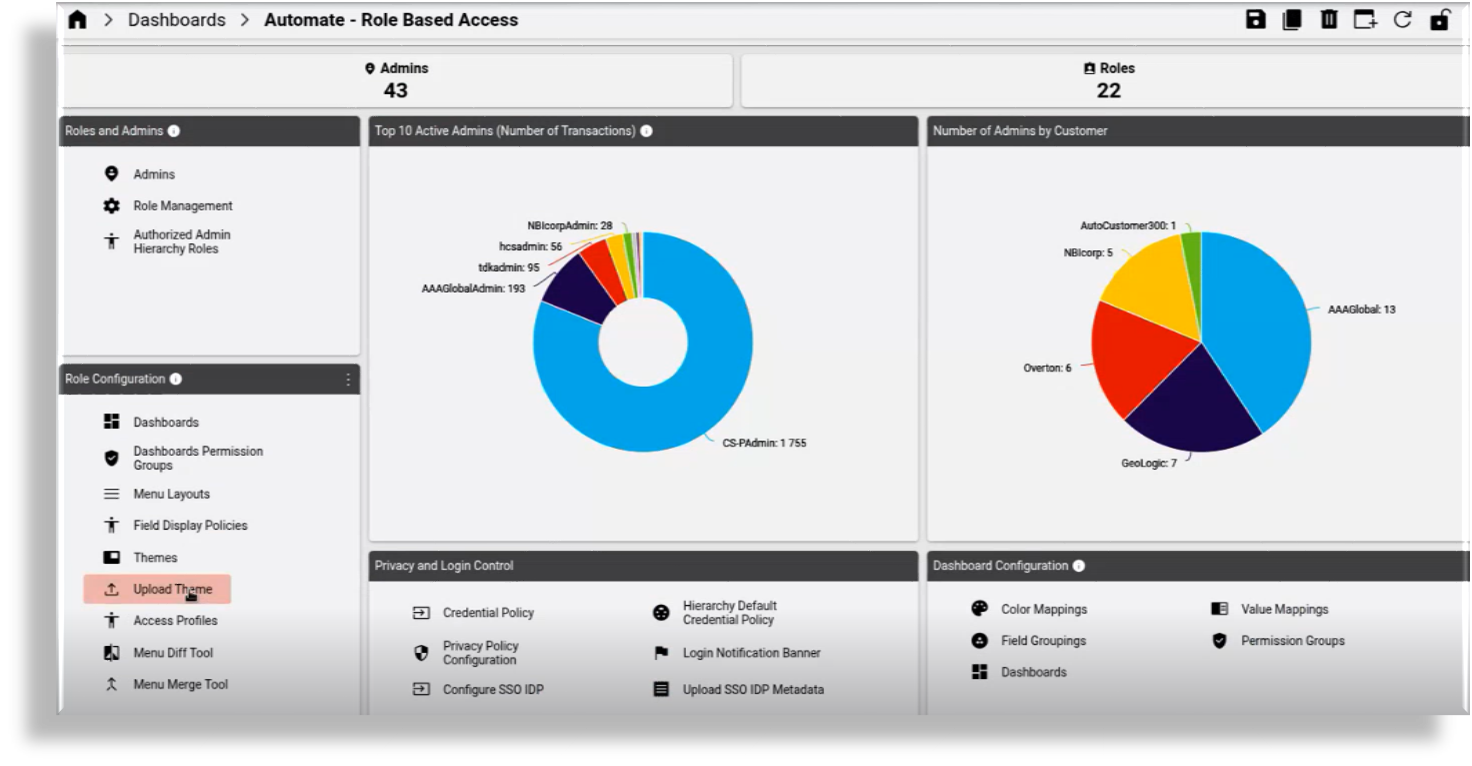1472x766 pixels.
Task: Click the add widget icon
Action: [x=1365, y=19]
